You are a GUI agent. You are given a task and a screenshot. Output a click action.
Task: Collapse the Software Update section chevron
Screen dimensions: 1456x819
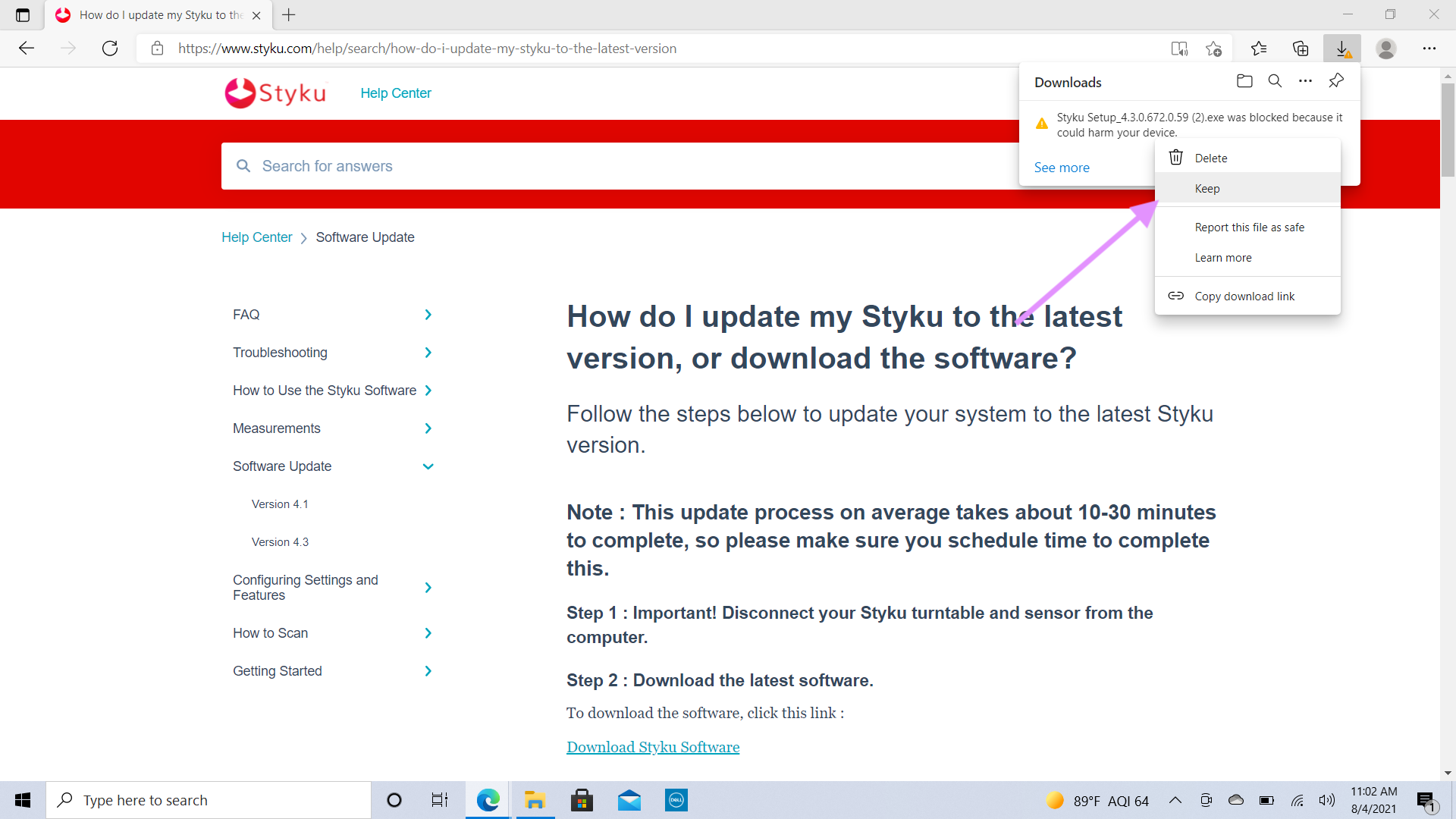(428, 466)
